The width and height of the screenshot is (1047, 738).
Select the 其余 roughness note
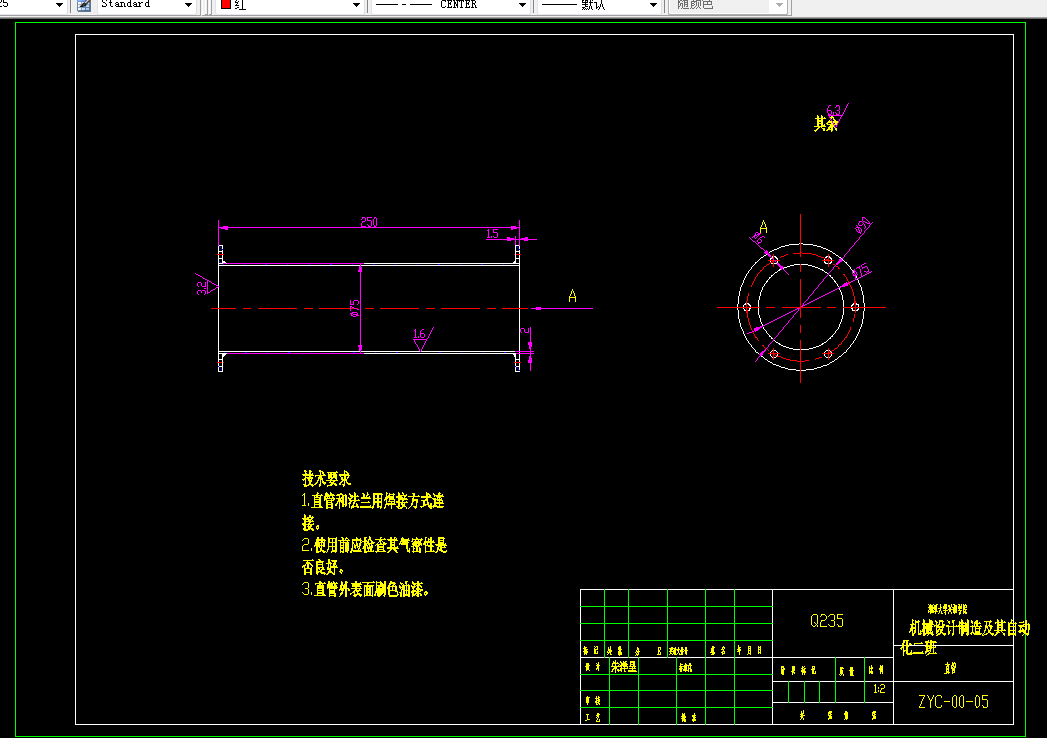tap(825, 124)
